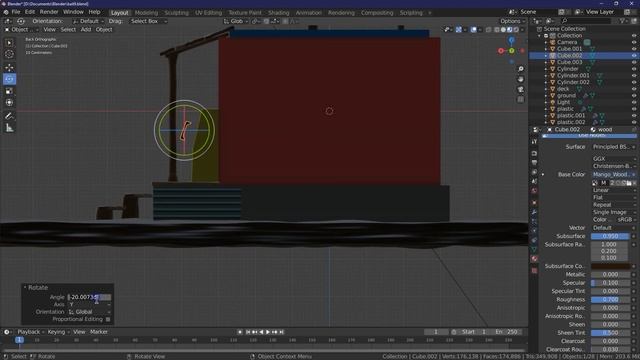The image size is (640, 360).
Task: Click the green Y axis gizmo ball
Action: point(511,51)
